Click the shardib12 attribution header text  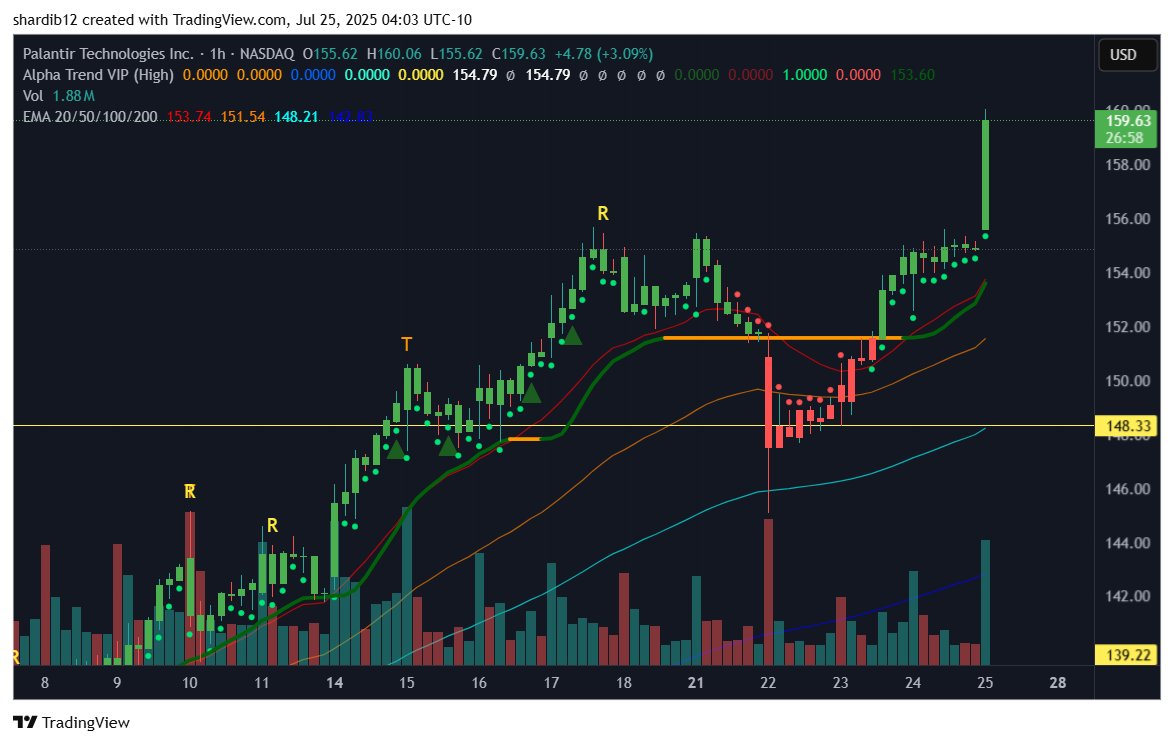[x=243, y=20]
